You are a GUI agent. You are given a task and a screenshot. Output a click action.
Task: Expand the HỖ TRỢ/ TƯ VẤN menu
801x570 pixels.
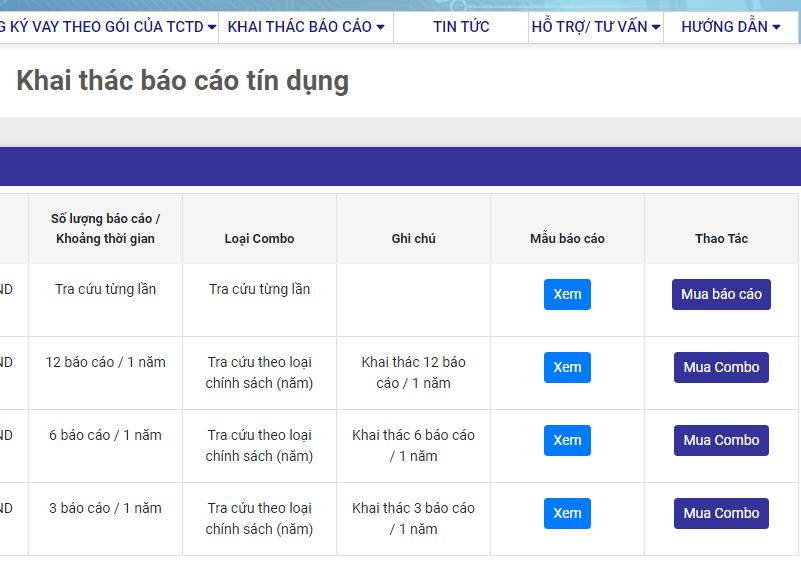596,27
